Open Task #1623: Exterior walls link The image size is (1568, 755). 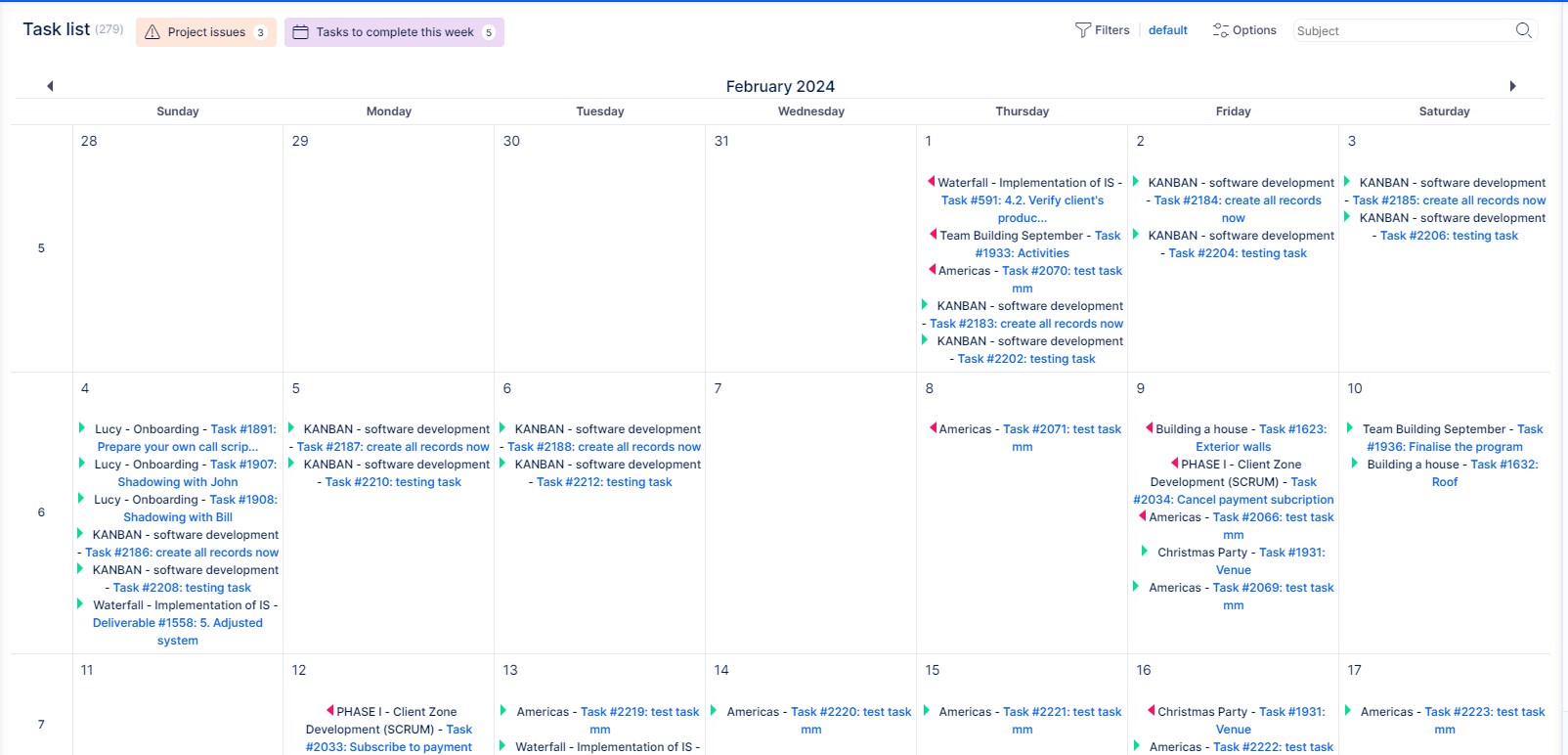click(1233, 447)
